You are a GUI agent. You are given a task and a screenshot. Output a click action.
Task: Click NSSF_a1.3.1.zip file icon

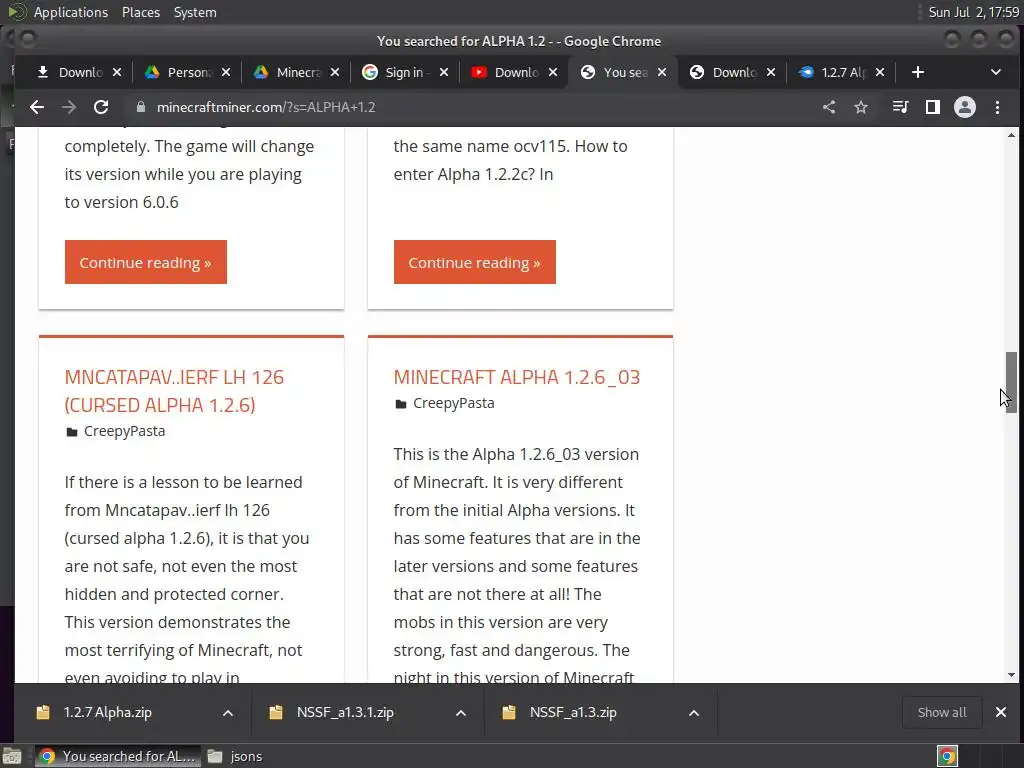tap(276, 712)
